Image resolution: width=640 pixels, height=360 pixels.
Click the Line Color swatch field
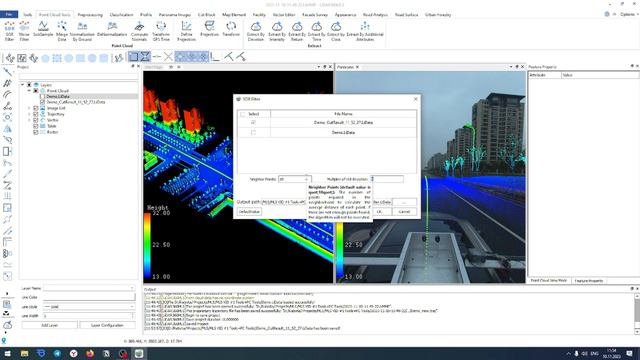point(89,297)
